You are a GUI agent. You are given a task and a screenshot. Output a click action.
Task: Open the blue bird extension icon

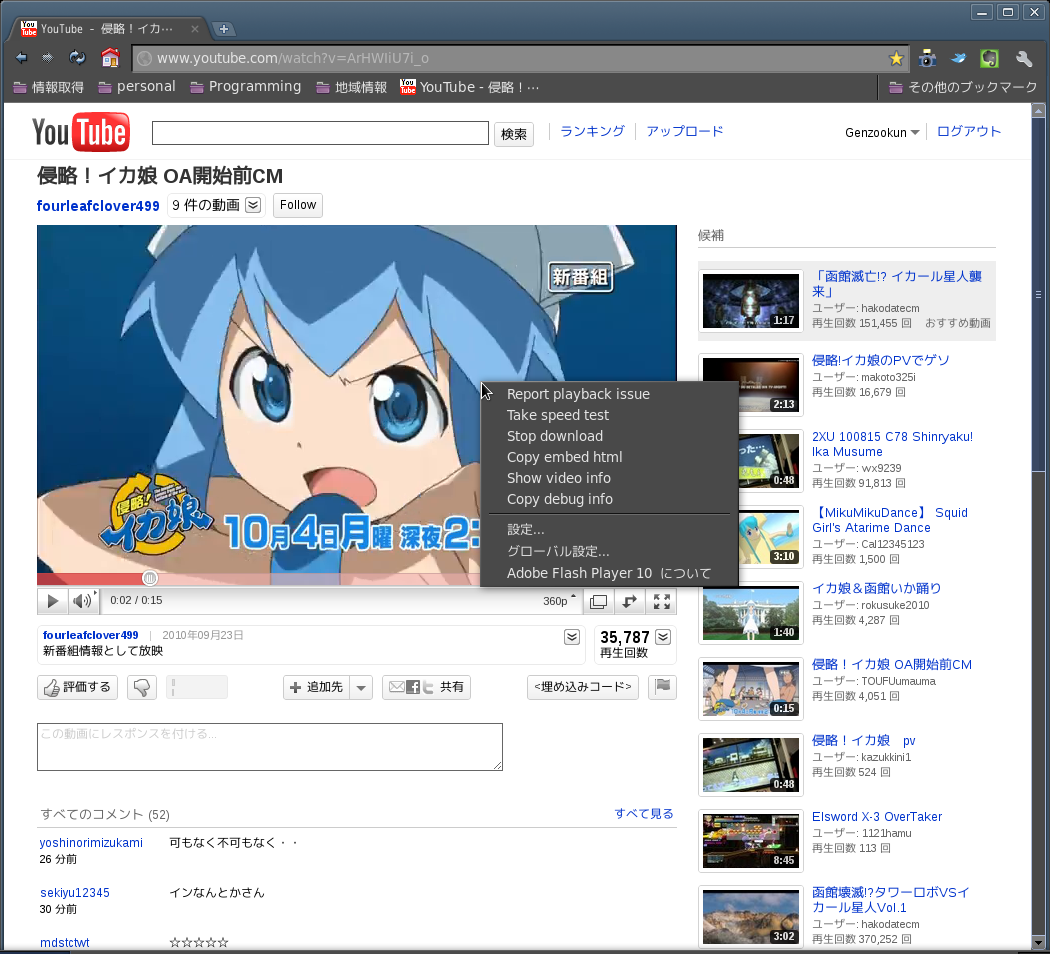coord(959,59)
